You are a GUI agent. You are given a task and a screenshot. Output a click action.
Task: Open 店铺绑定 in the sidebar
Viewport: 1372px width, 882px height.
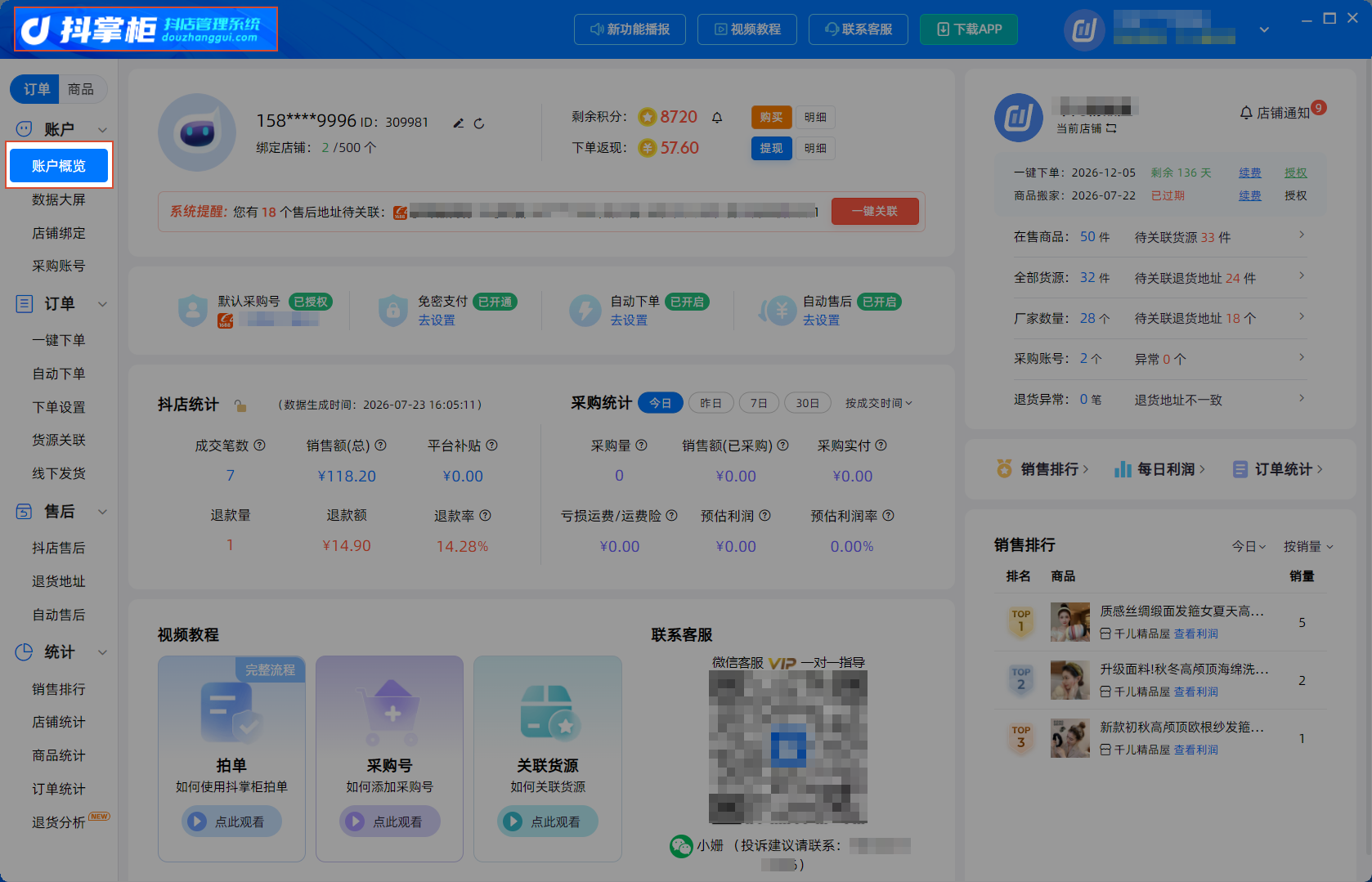pos(59,233)
